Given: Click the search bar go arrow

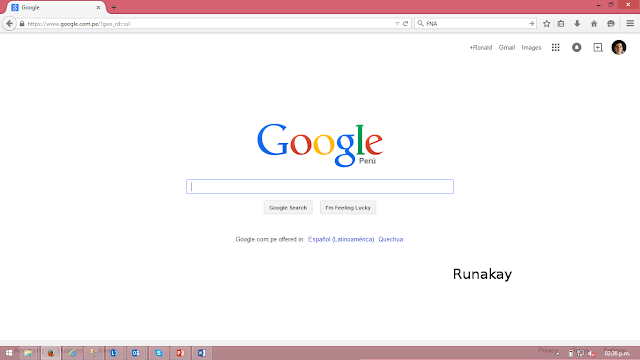Looking at the screenshot, I should click(x=531, y=24).
